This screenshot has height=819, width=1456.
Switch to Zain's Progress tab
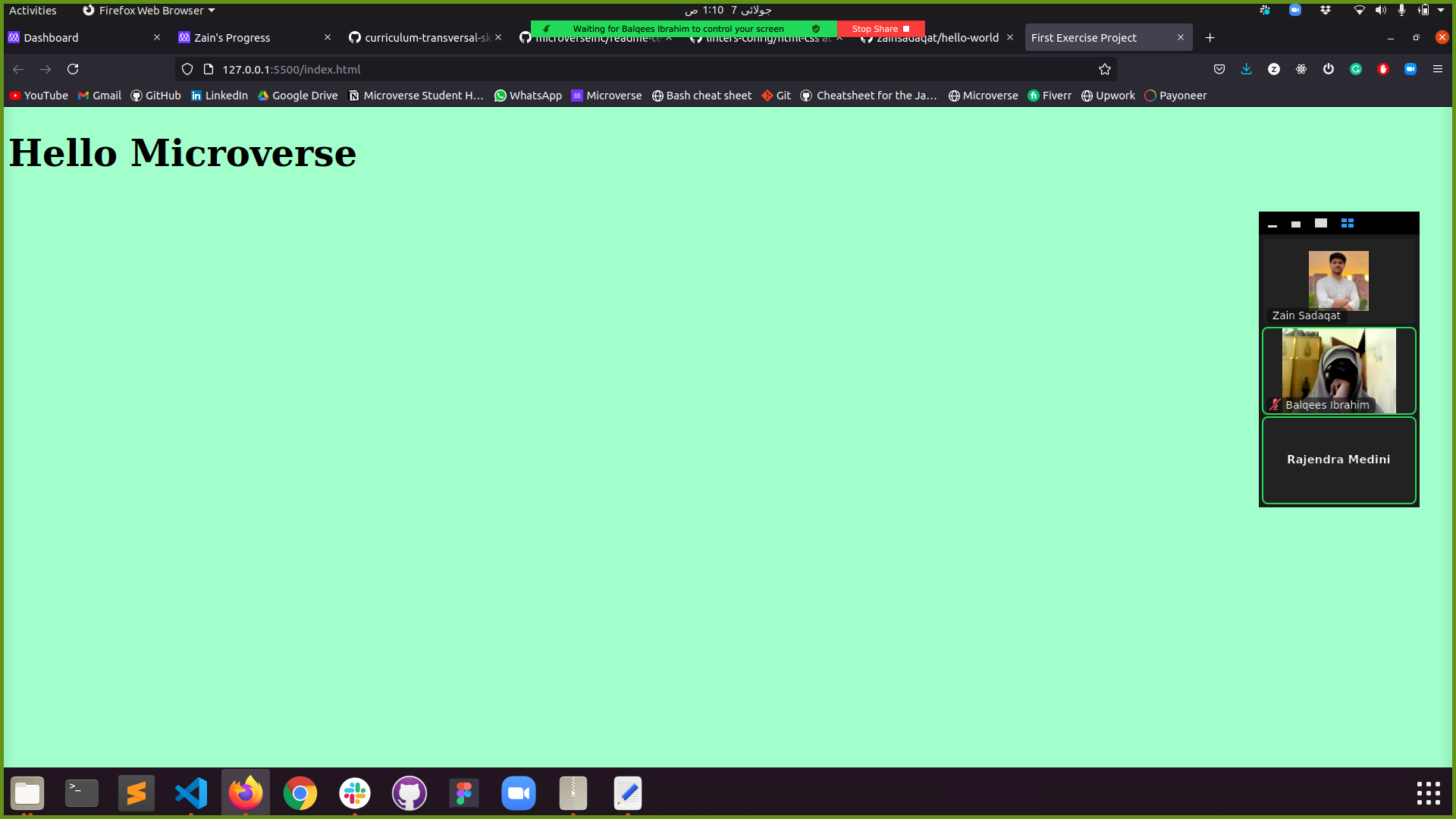[x=232, y=37]
